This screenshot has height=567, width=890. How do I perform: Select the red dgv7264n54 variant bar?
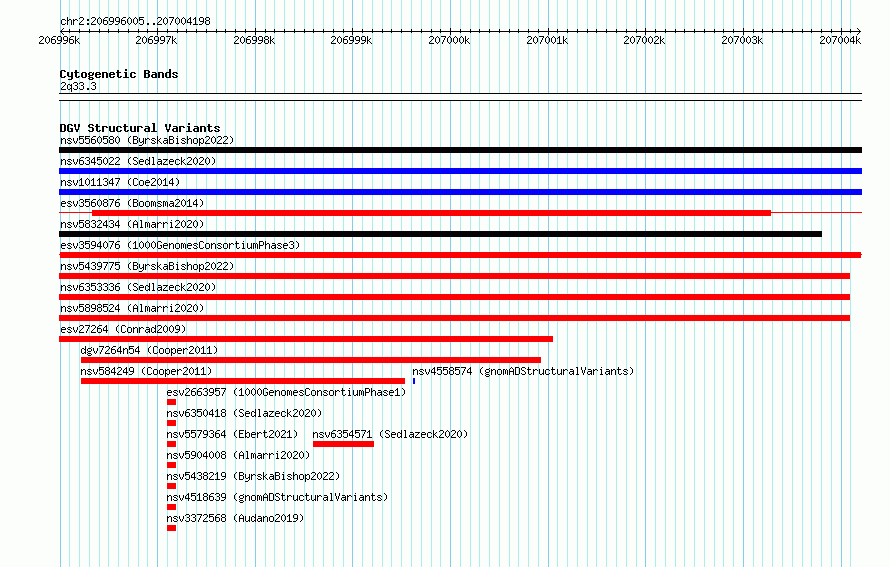(x=311, y=360)
